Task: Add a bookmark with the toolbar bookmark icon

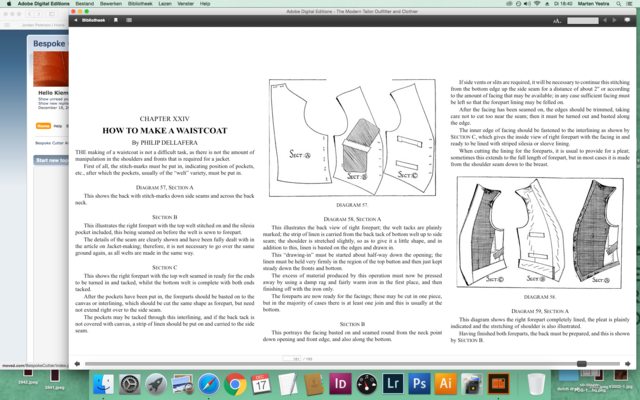Action: point(116,20)
